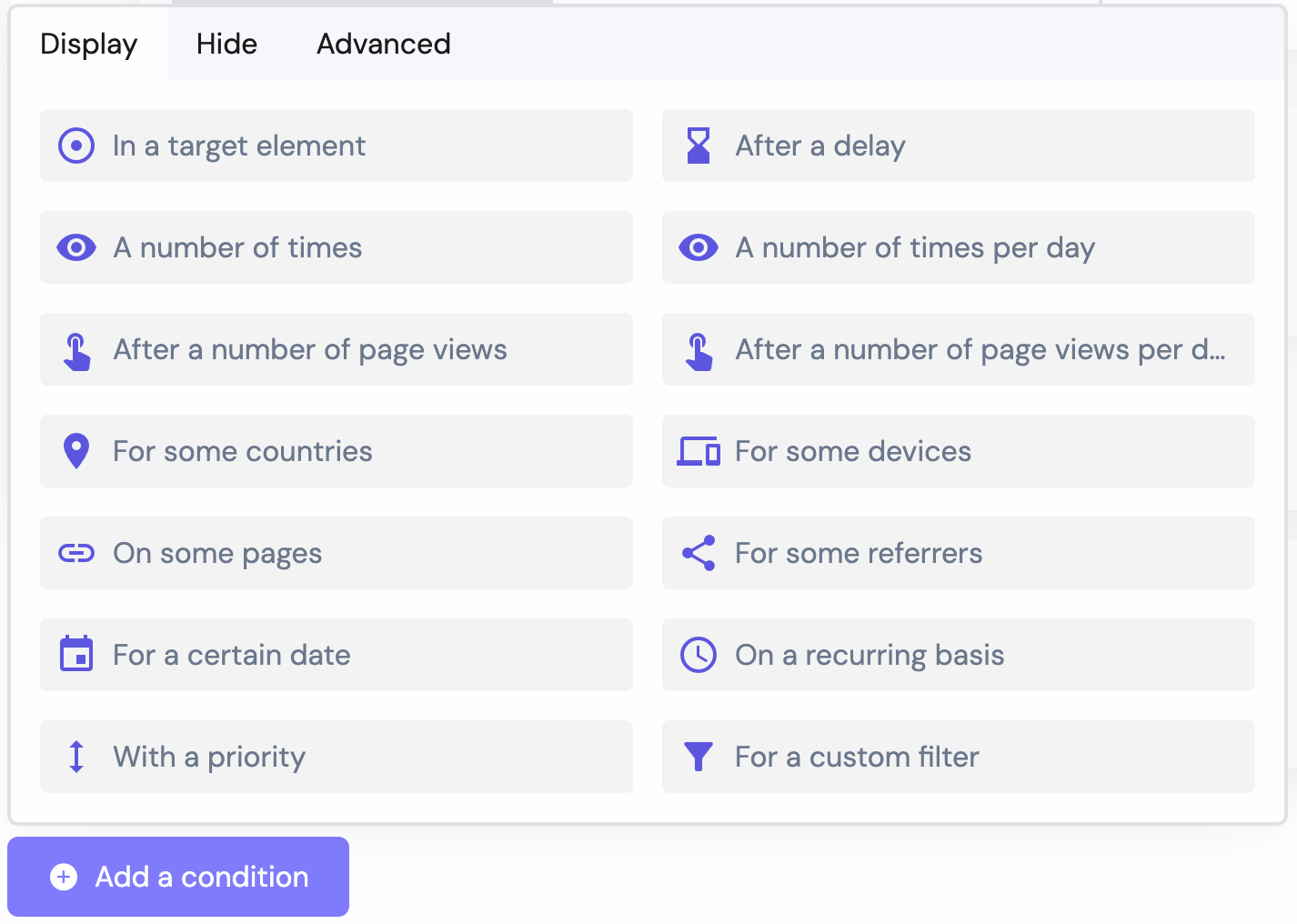This screenshot has height=924, width=1297.
Task: Switch to the Hide tab
Action: (x=227, y=44)
